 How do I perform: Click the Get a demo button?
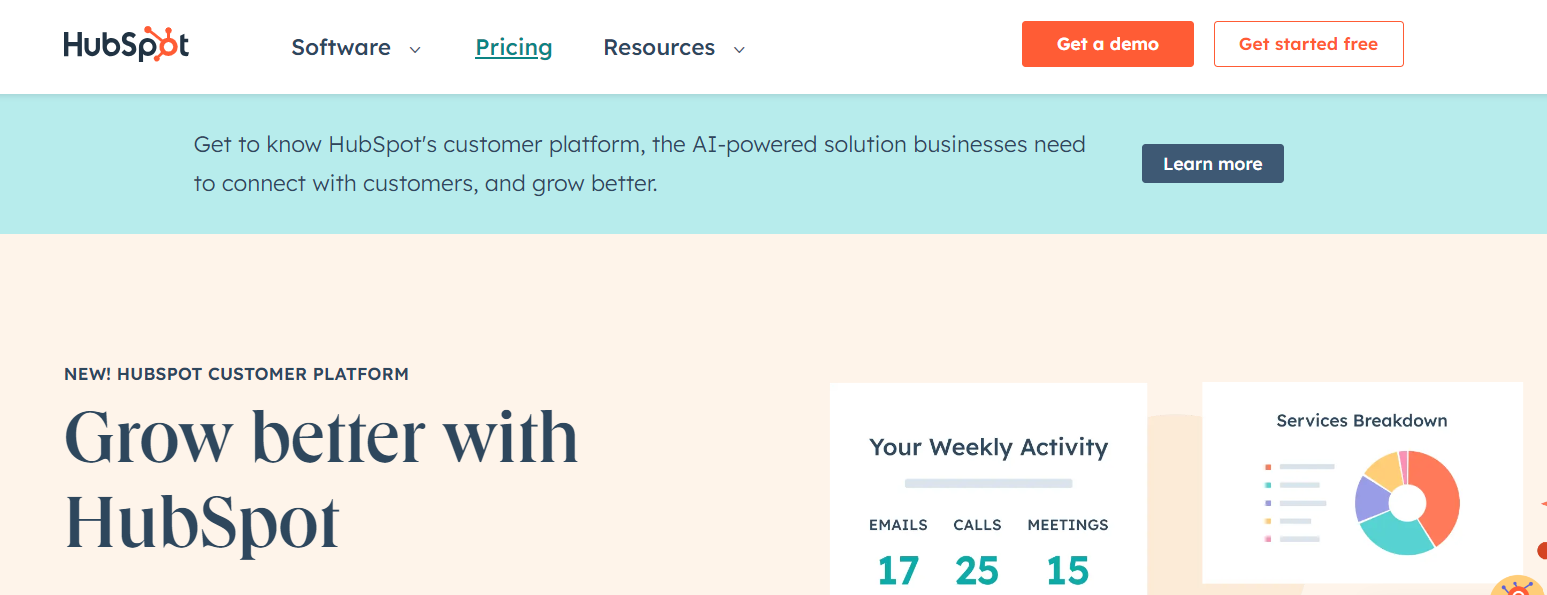1107,44
